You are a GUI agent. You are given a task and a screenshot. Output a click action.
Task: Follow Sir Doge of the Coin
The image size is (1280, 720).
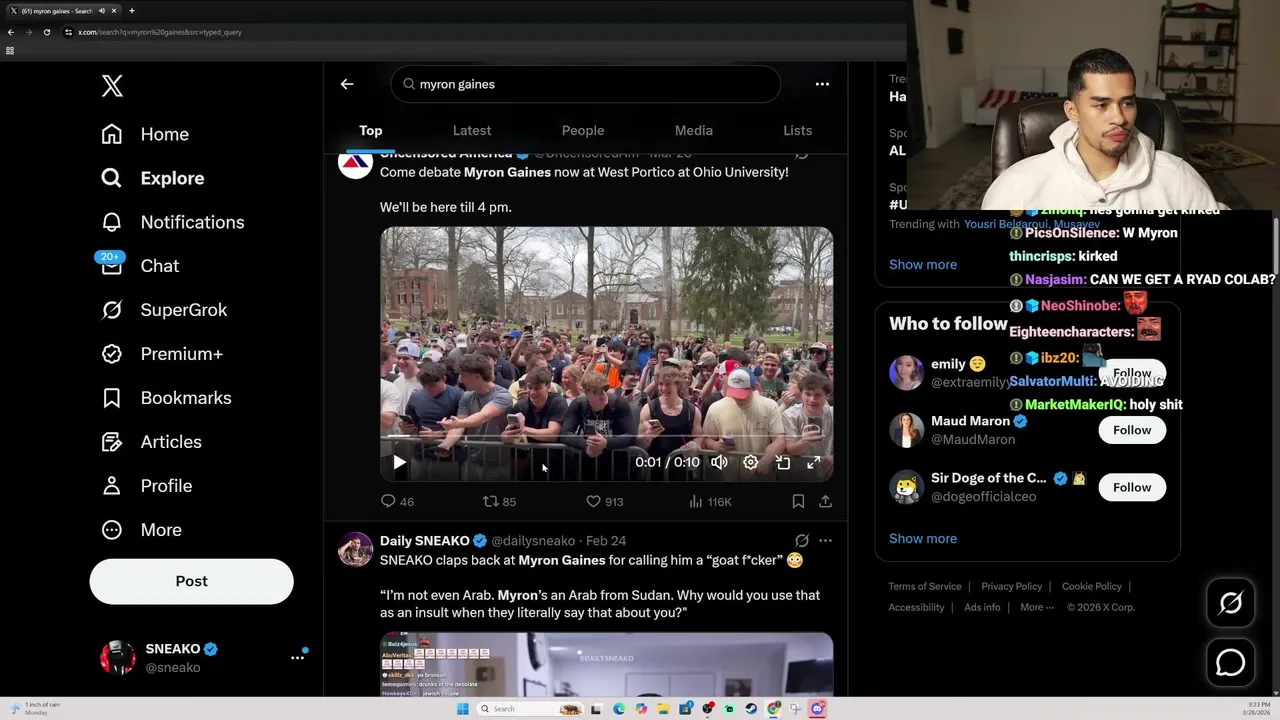pos(1132,487)
